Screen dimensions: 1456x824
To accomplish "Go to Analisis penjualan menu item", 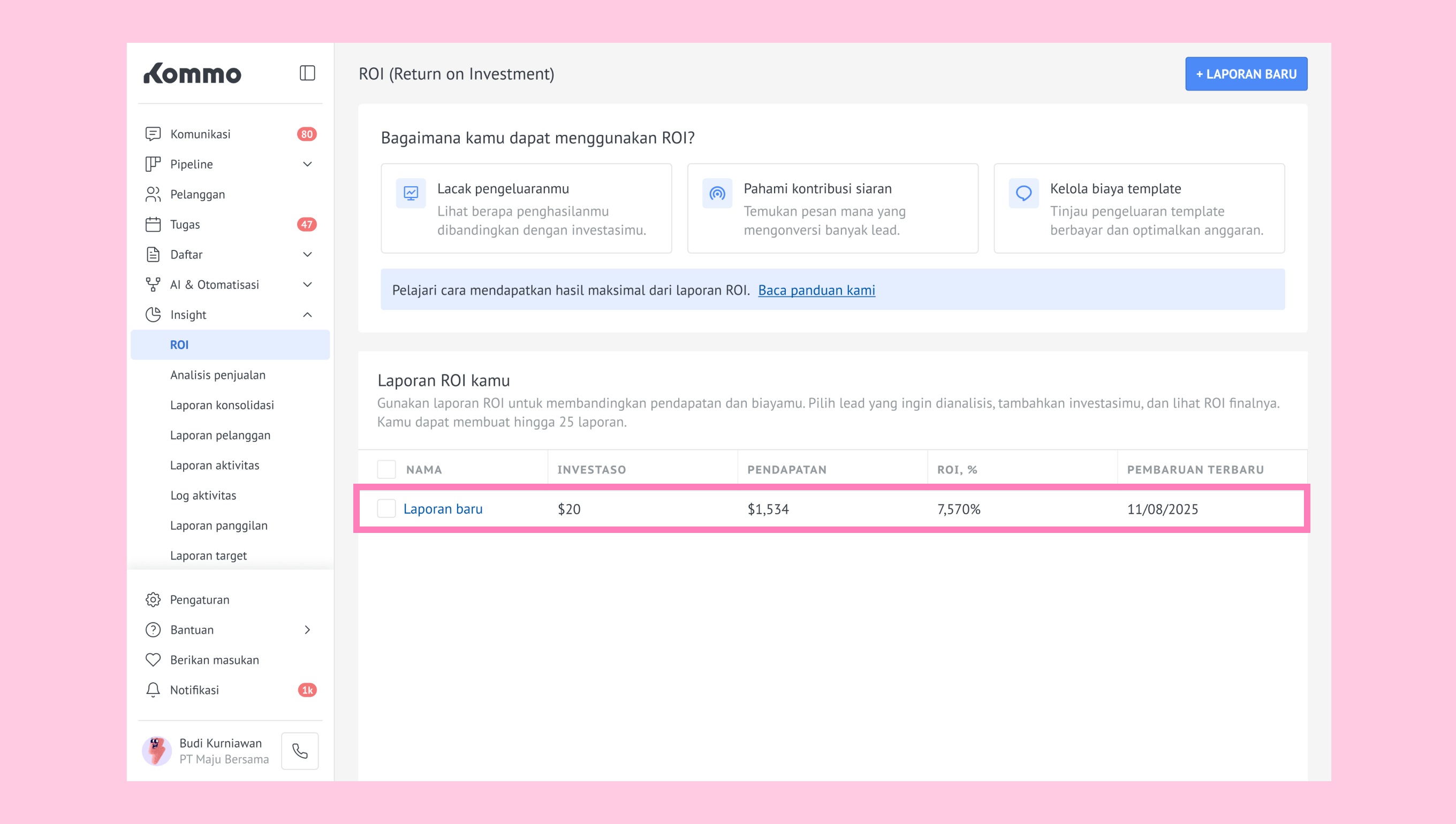I will coord(218,375).
